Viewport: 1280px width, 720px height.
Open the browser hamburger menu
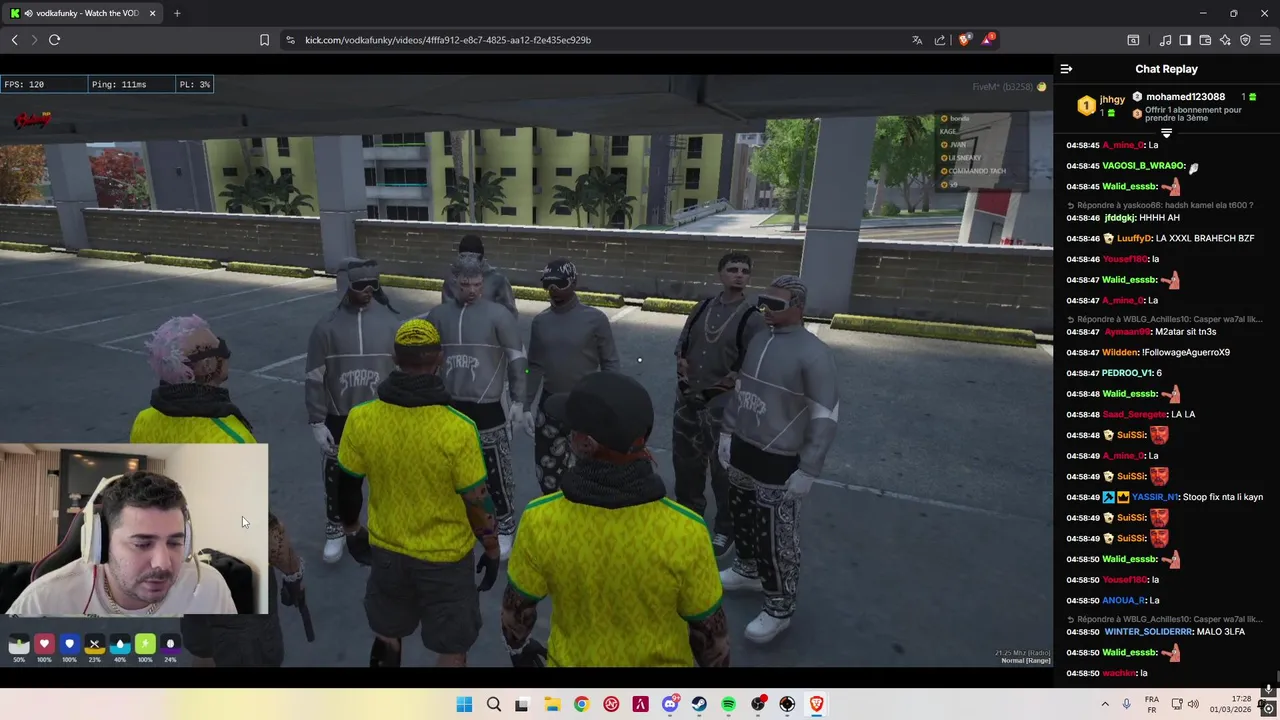click(1265, 40)
